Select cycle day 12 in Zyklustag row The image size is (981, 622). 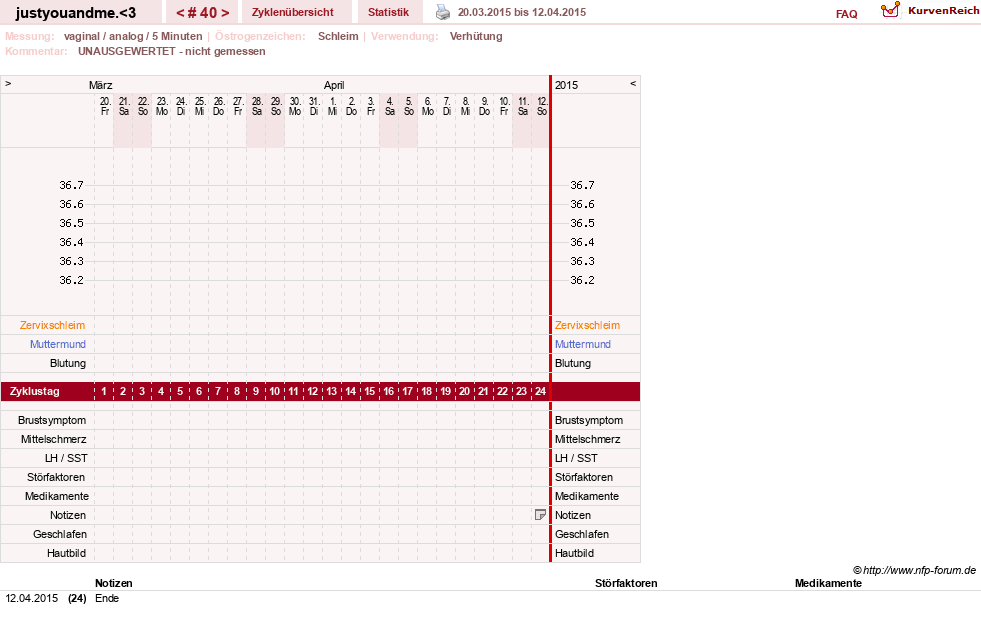(x=313, y=391)
